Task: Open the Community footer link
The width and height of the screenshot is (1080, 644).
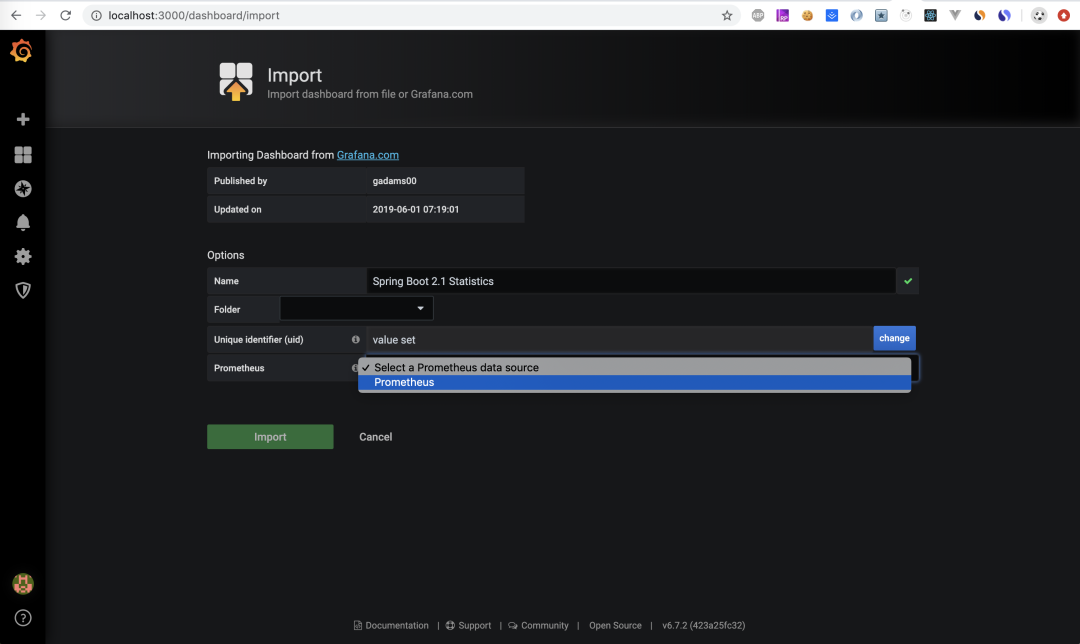Action: pyautogui.click(x=539, y=625)
